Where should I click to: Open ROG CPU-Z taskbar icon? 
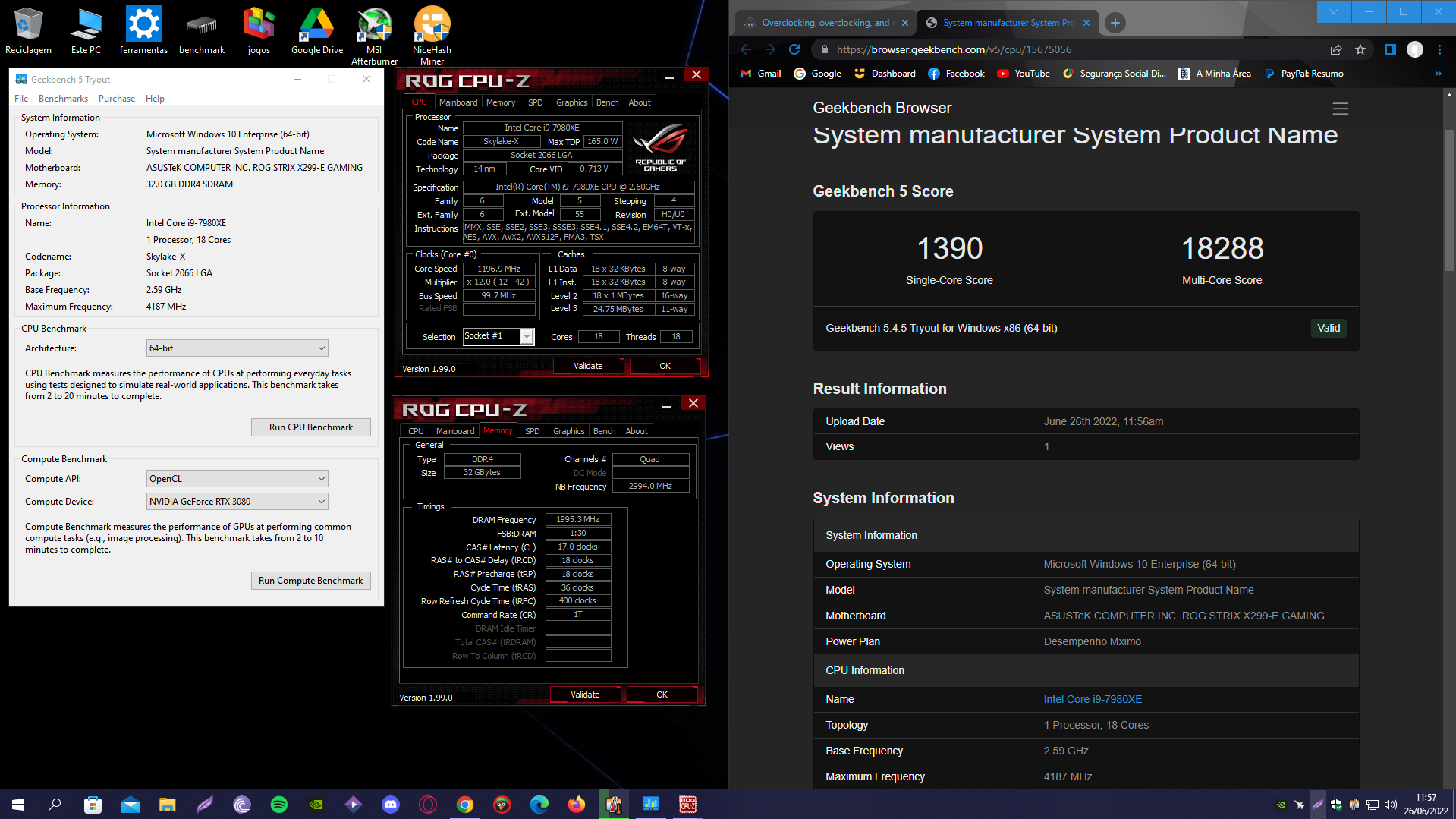(688, 805)
